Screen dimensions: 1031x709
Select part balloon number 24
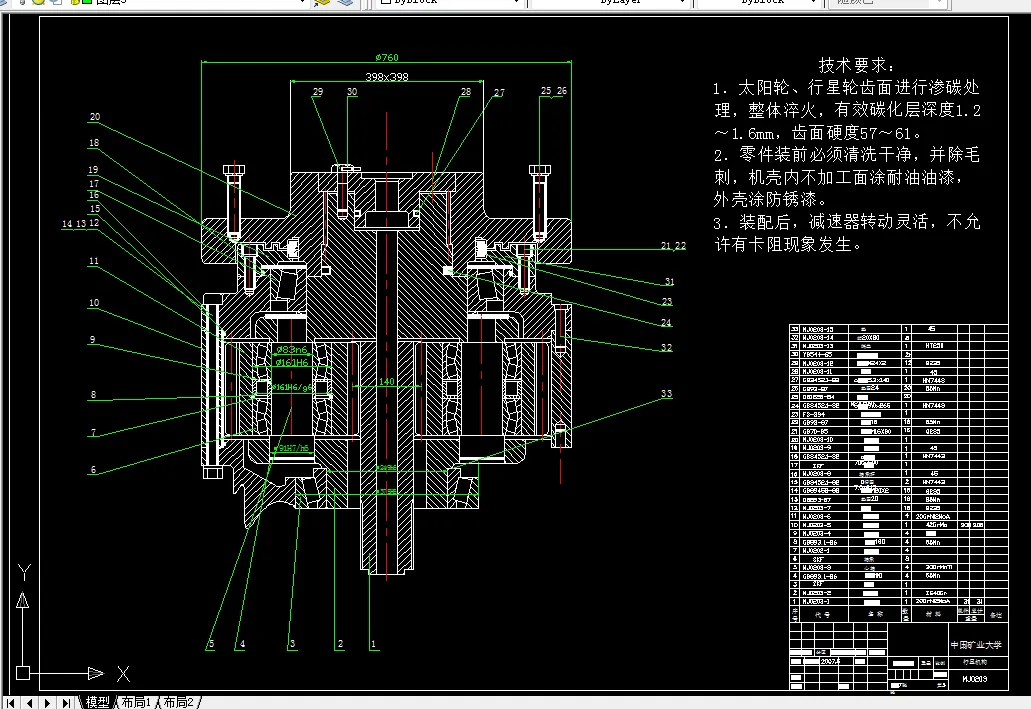(666, 322)
